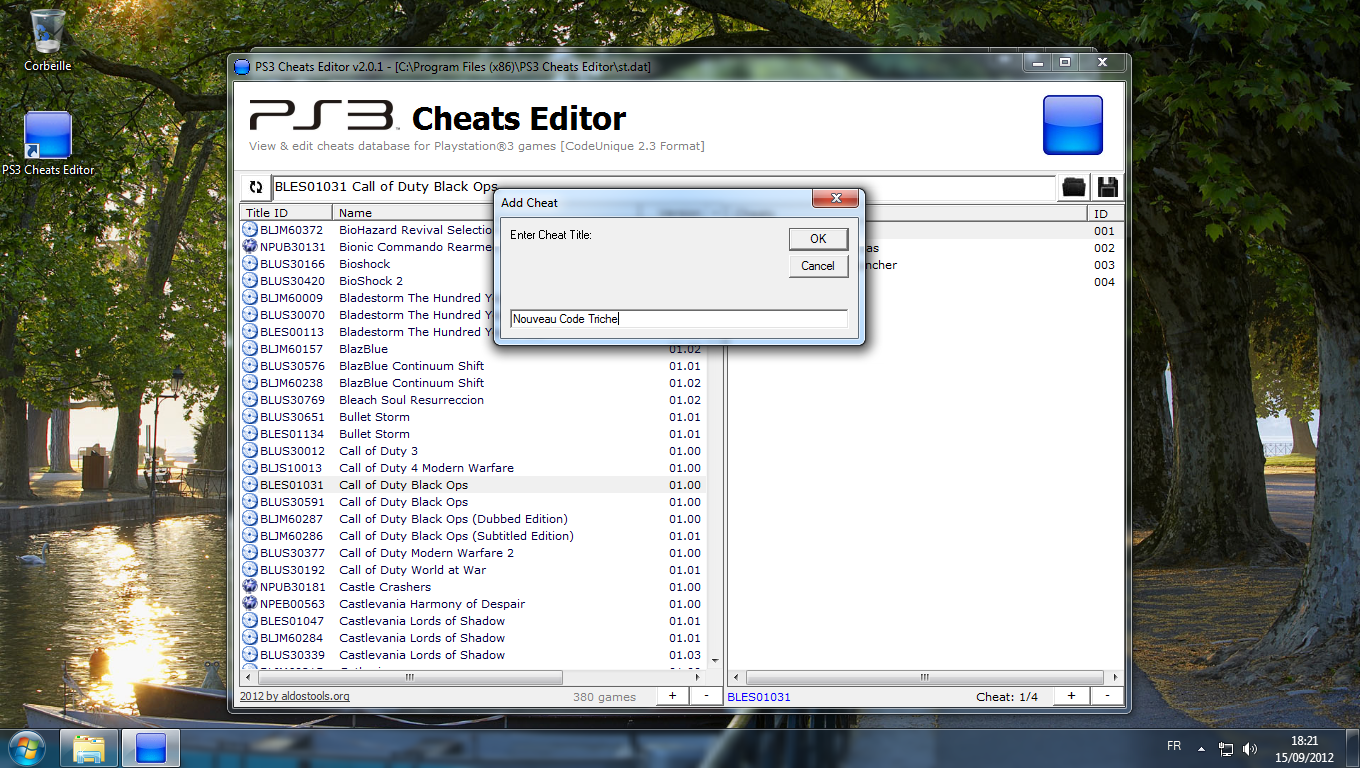The height and width of the screenshot is (768, 1360).
Task: Click disc icon beside BLUS30166
Action: point(250,264)
